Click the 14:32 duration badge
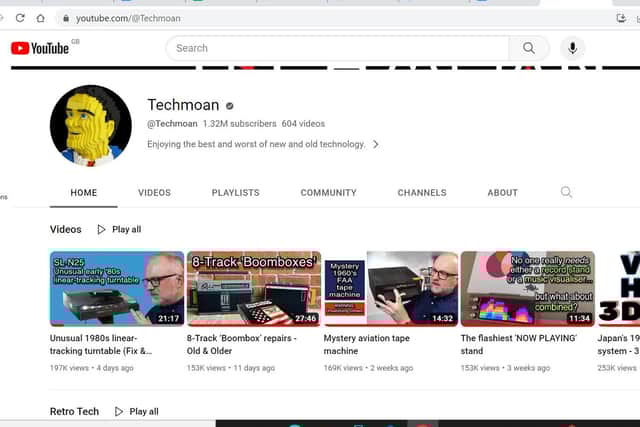640x427 pixels. (442, 318)
